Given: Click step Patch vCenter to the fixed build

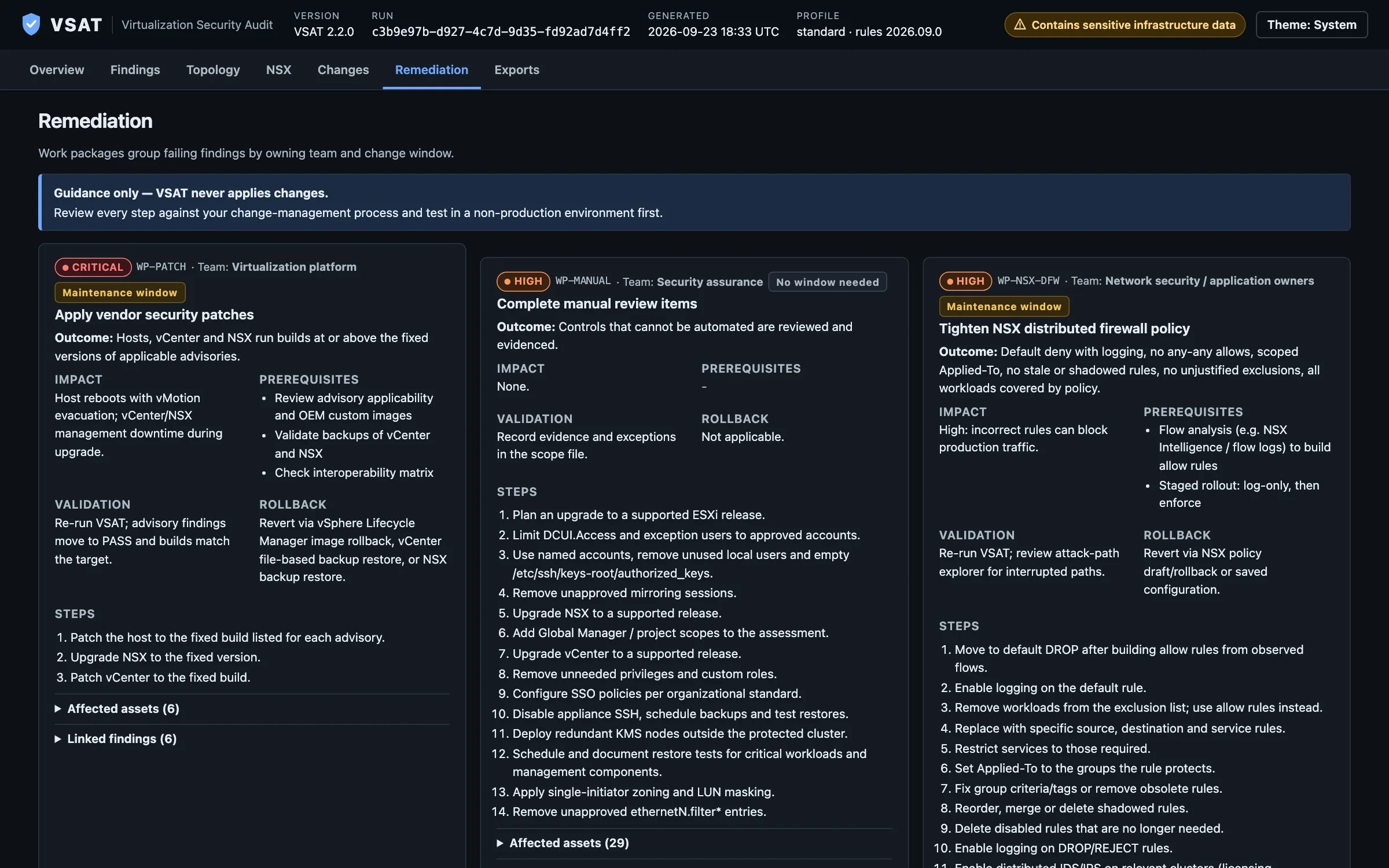Looking at the screenshot, I should click(160, 678).
